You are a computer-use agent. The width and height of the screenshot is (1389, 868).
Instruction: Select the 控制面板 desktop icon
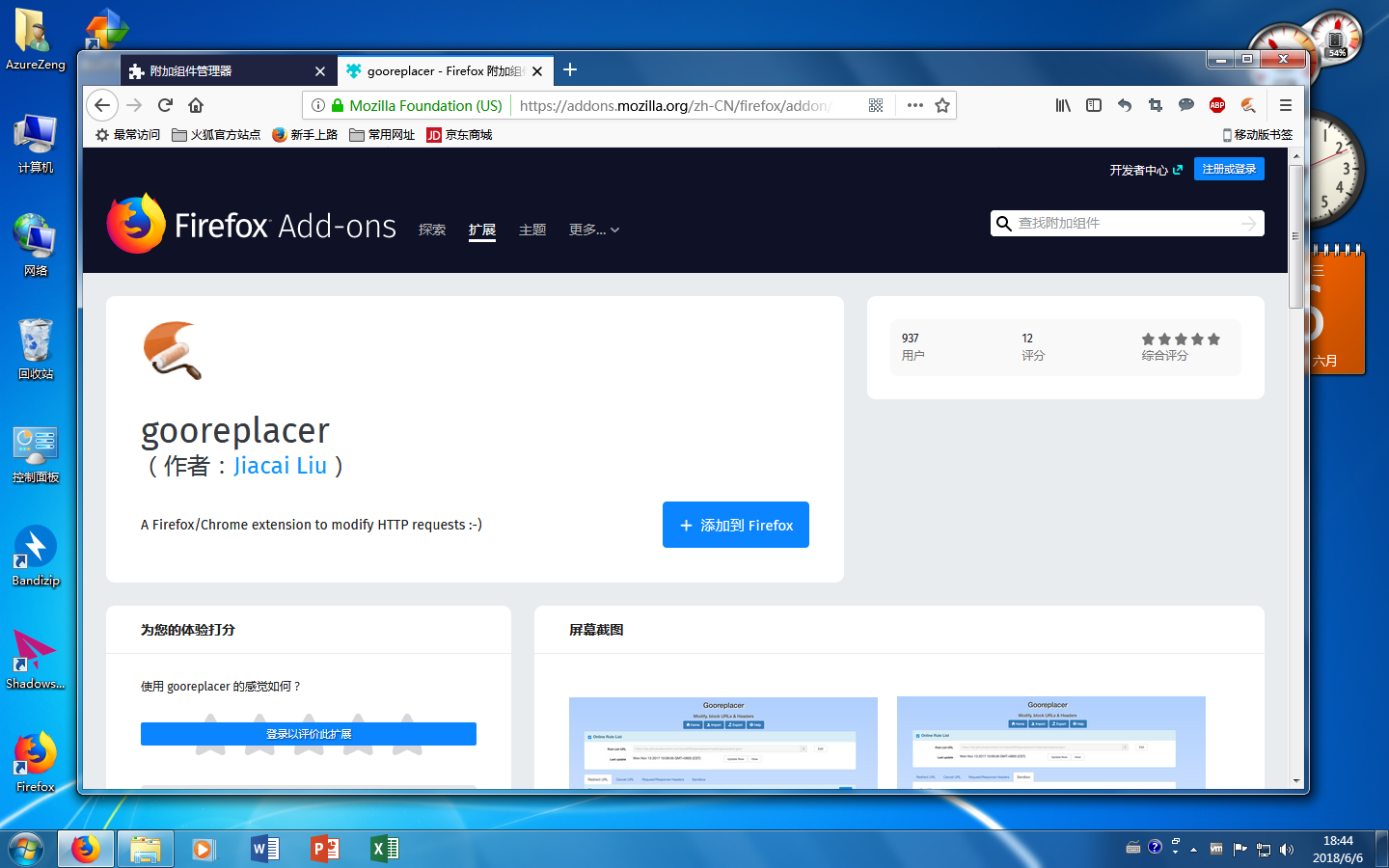tap(36, 453)
